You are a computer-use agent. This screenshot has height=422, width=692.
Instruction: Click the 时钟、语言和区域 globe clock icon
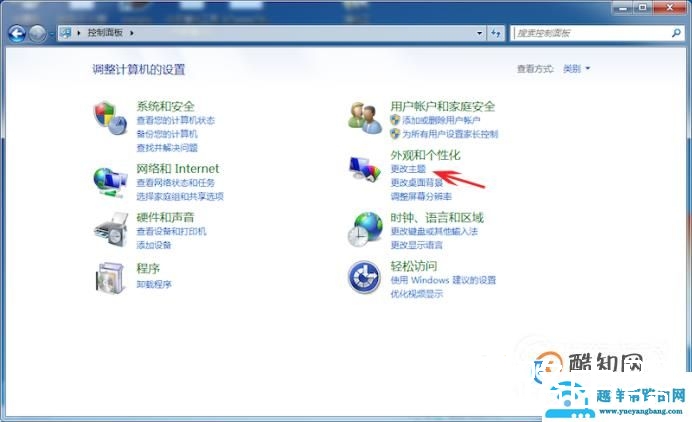[x=365, y=229]
